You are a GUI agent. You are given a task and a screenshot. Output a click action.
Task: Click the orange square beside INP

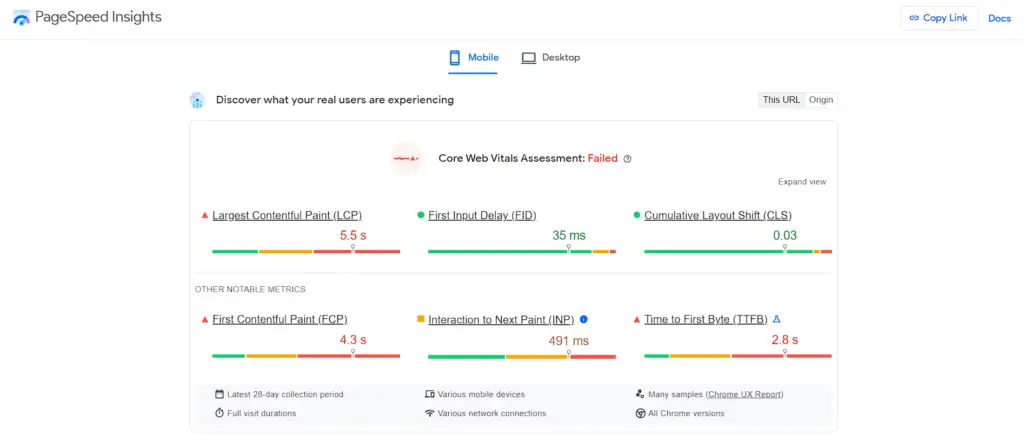[x=421, y=319]
